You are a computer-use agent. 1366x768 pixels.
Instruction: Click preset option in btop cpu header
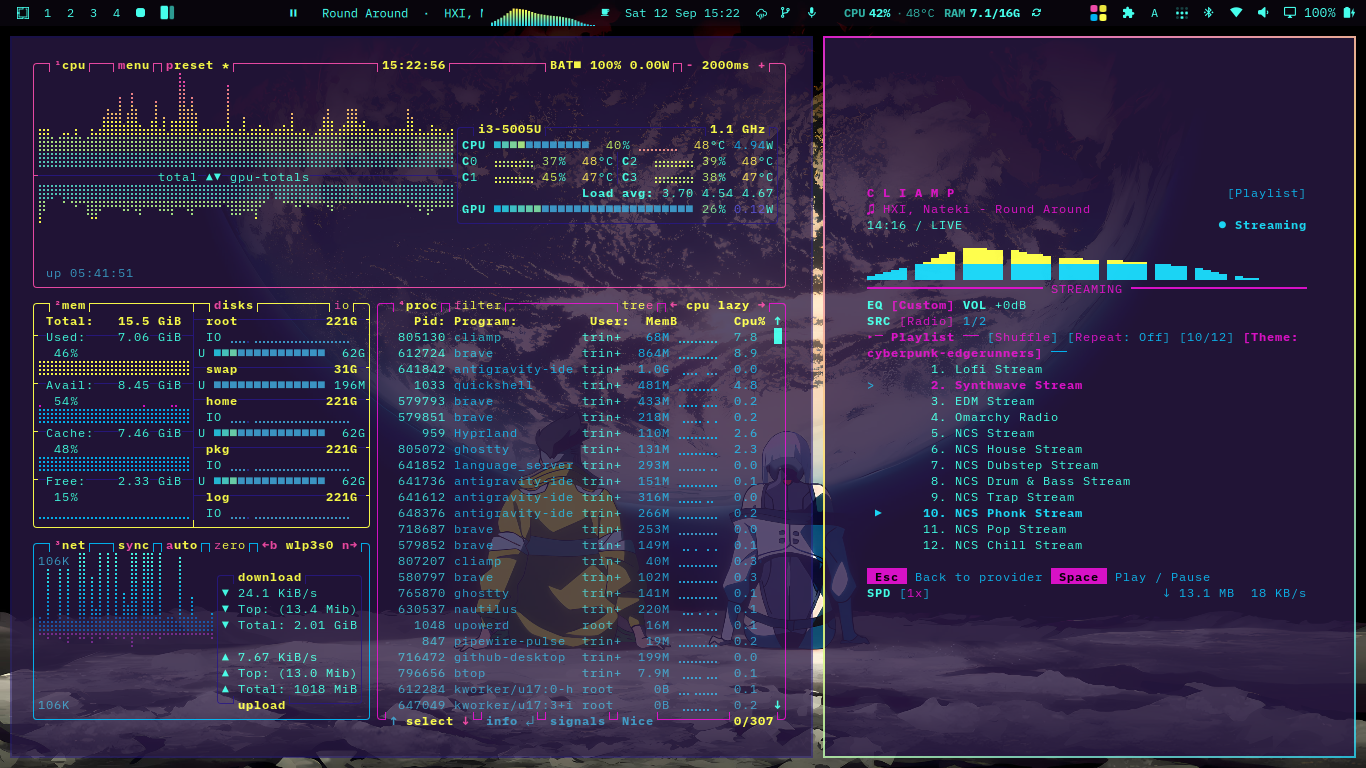click(x=198, y=65)
